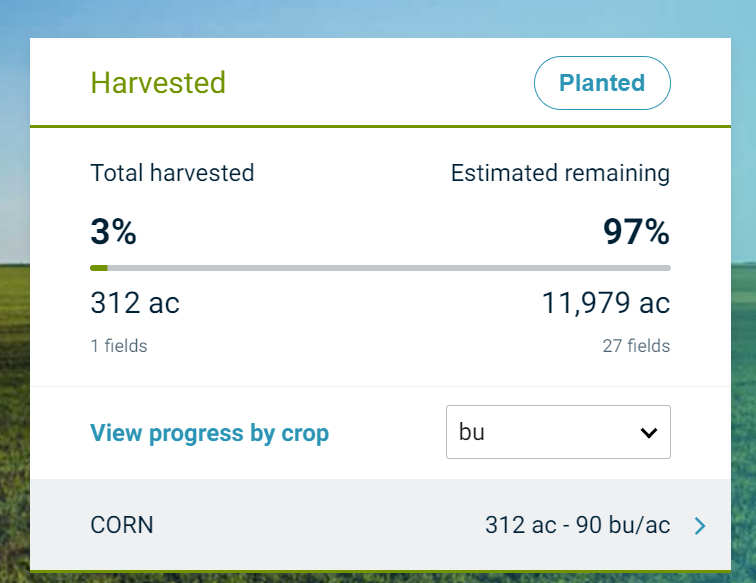The image size is (756, 583).
Task: Select the Harvested heading tab
Action: click(x=158, y=82)
